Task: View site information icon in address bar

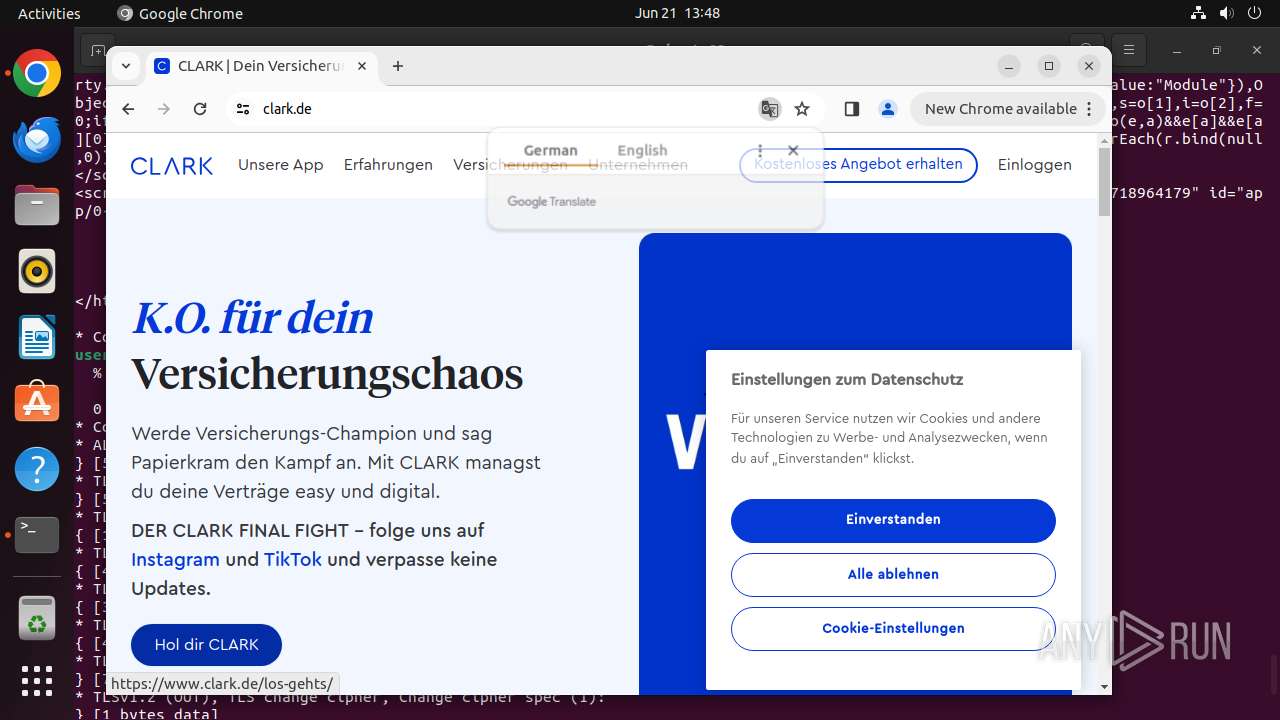Action: coord(243,109)
